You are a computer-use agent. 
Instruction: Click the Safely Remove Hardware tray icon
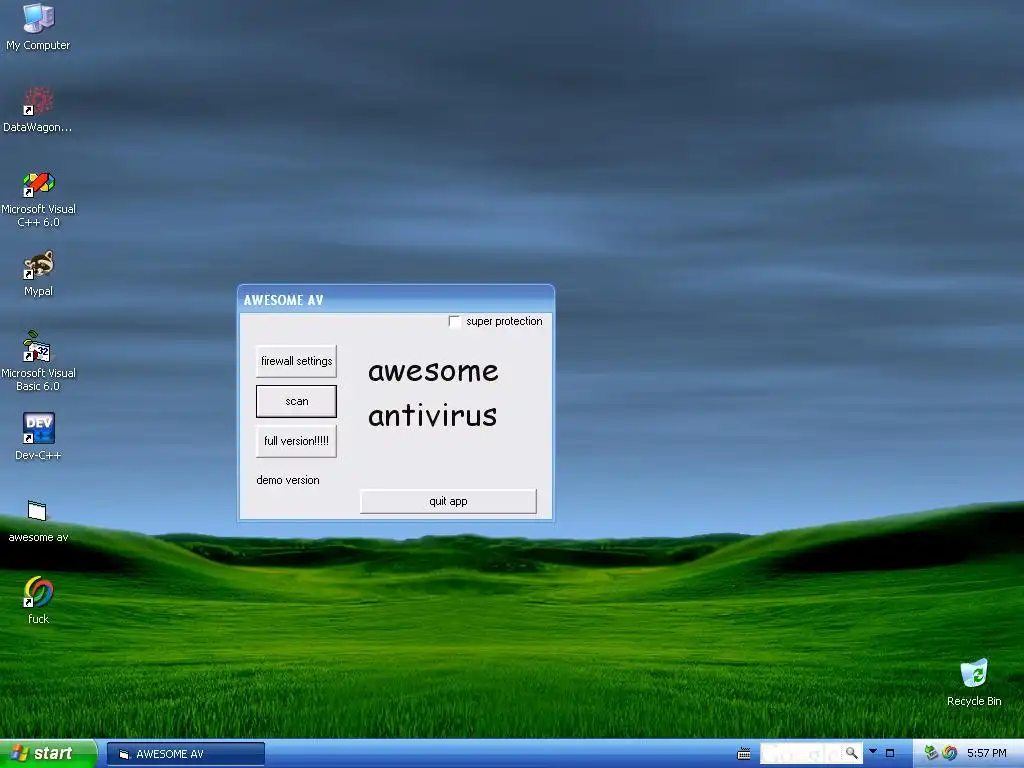pyautogui.click(x=931, y=753)
